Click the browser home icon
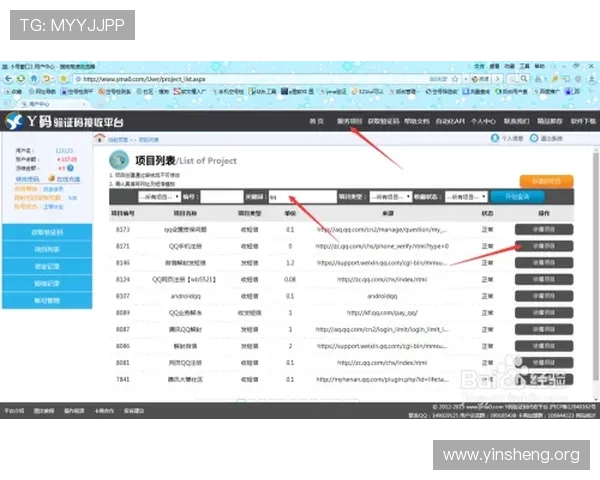 [x=34, y=79]
